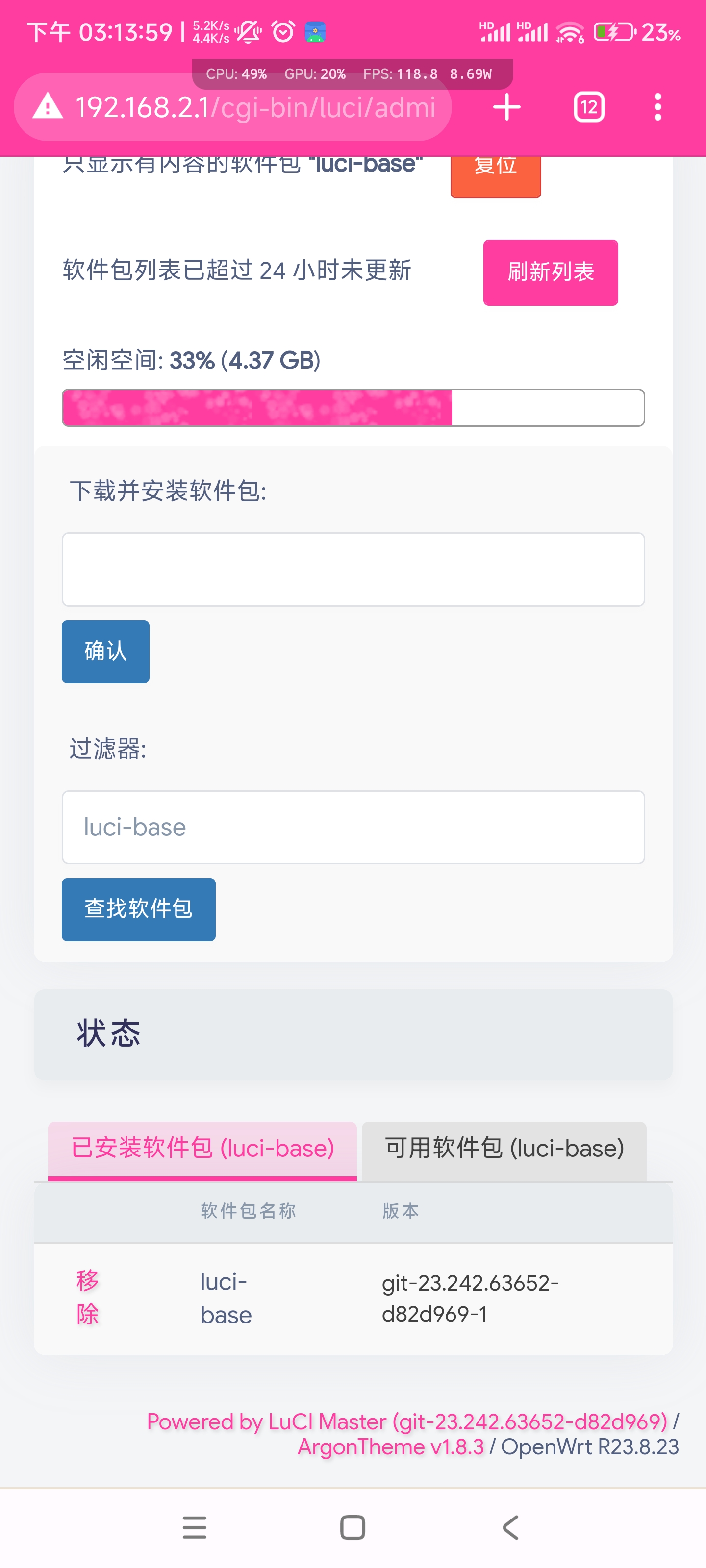Click the insecure connection warning icon

click(48, 107)
